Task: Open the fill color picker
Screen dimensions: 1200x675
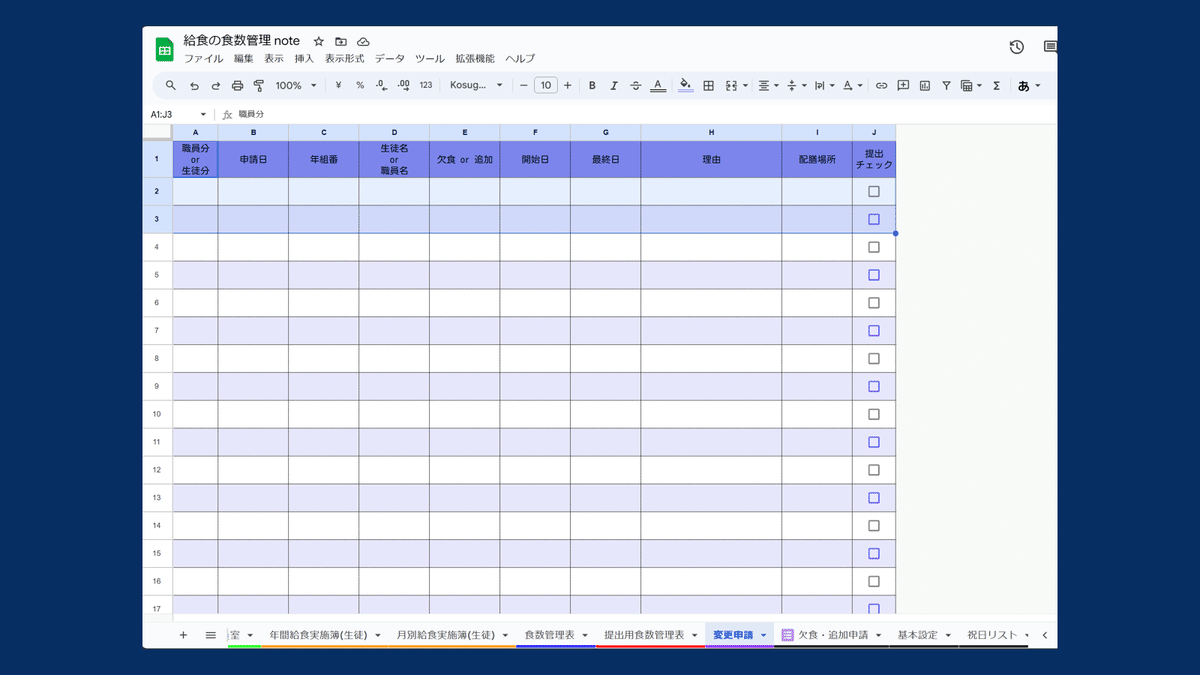Action: [x=685, y=86]
